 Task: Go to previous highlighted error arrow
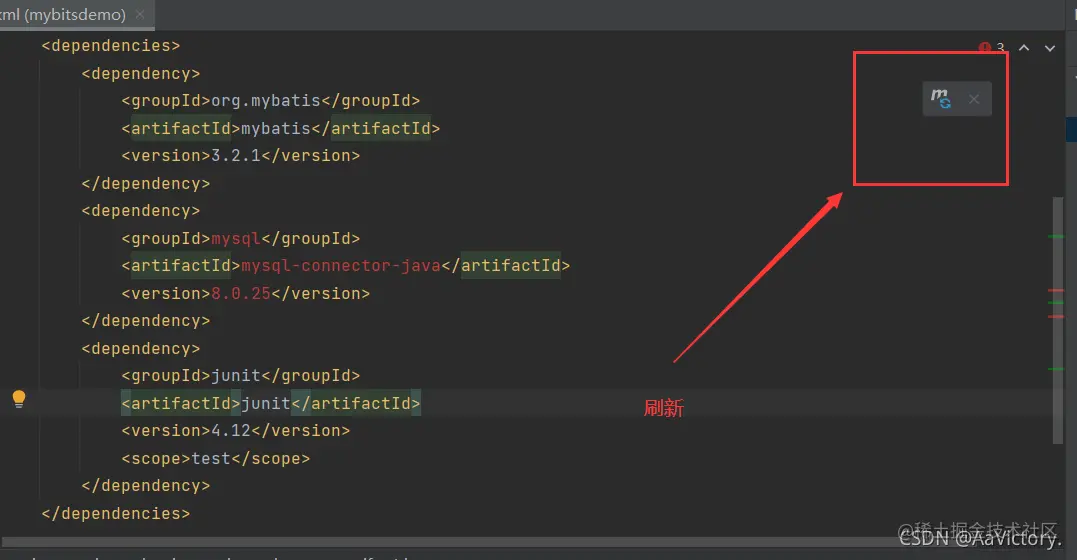pos(1024,47)
